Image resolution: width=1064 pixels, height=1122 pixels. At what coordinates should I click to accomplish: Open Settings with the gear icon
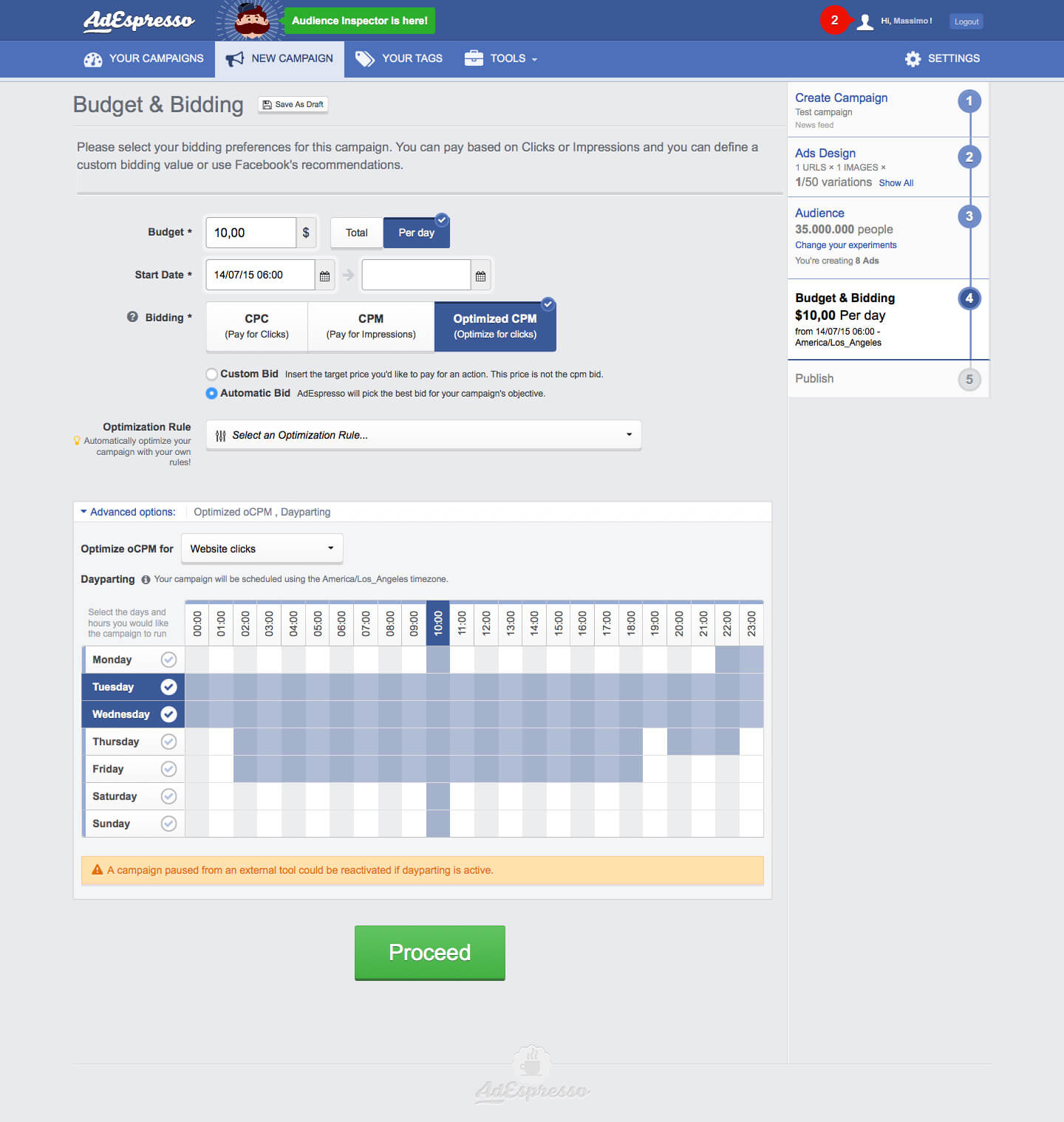click(x=913, y=58)
